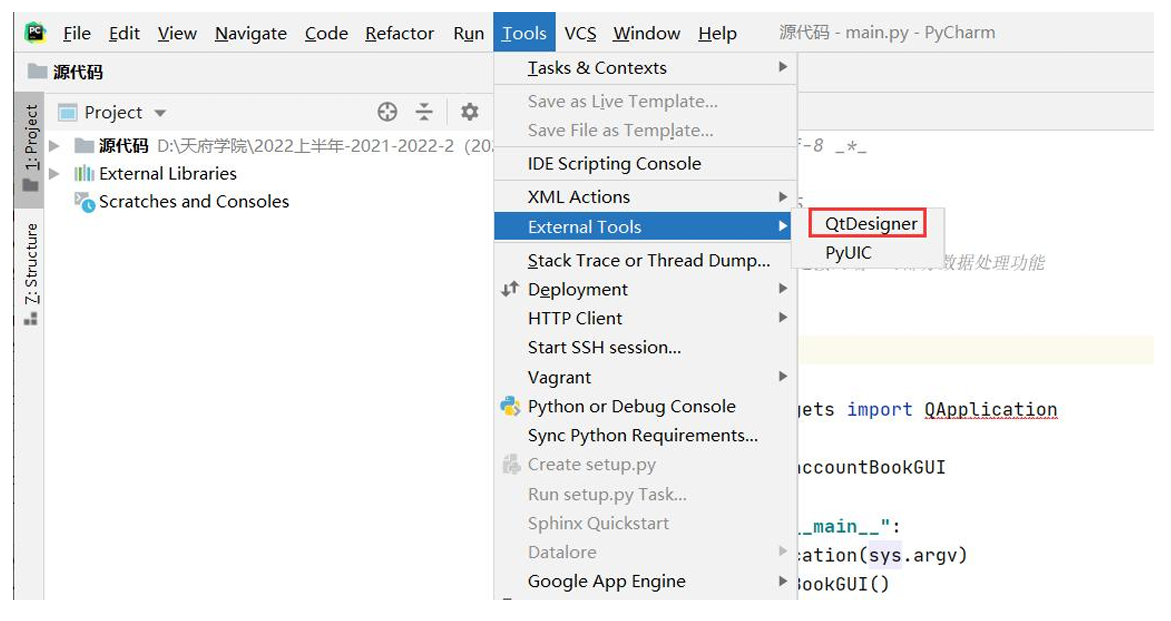Click the Project view window icon
Viewport: 1171px width, 621px height.
(x=68, y=113)
